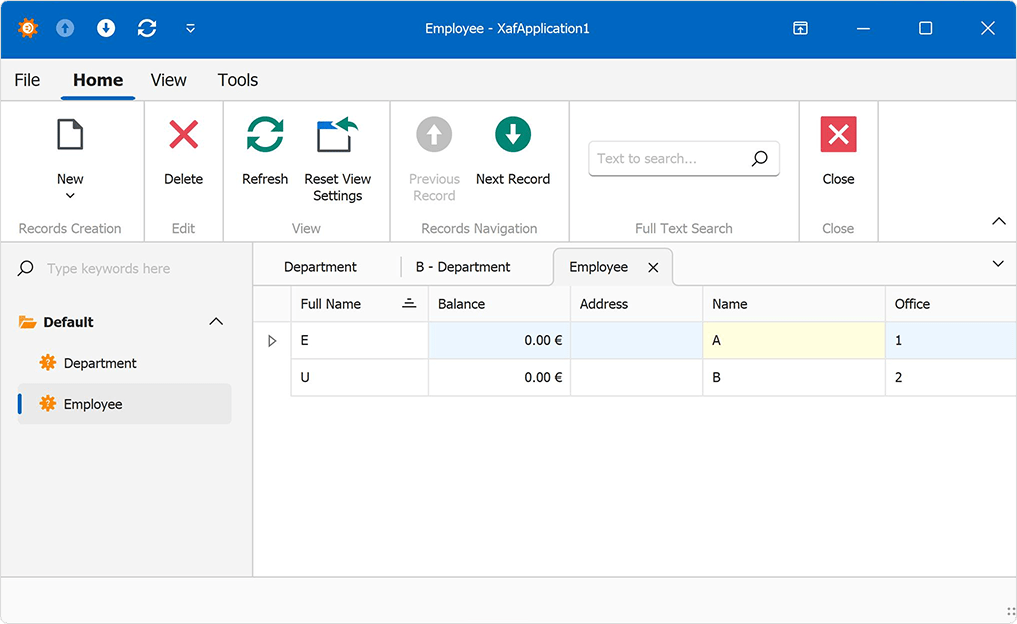
Task: Open the New button dropdown arrow
Action: pos(70,194)
